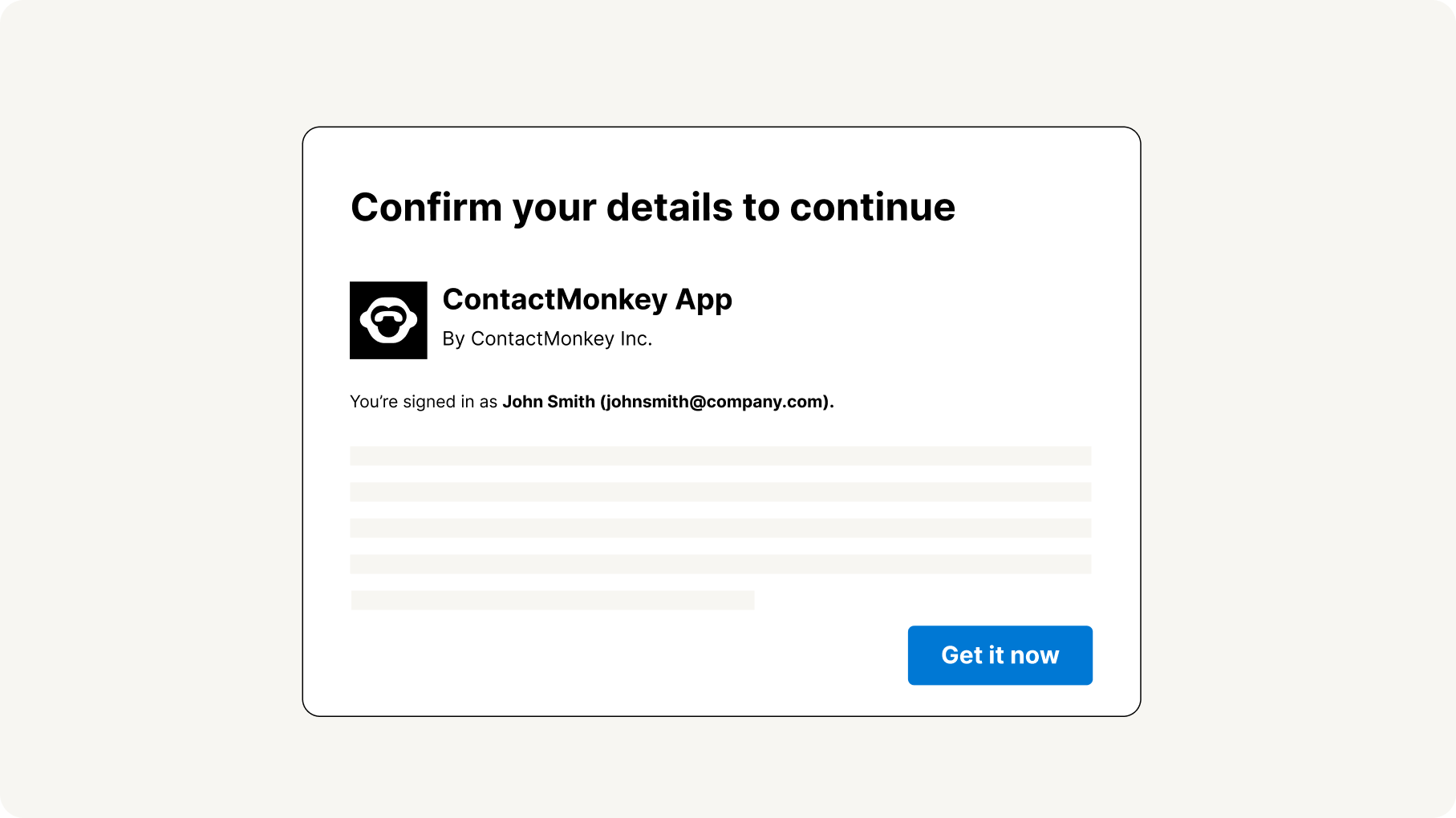Click the first gray placeholder line
The image size is (1456, 818).
(720, 456)
